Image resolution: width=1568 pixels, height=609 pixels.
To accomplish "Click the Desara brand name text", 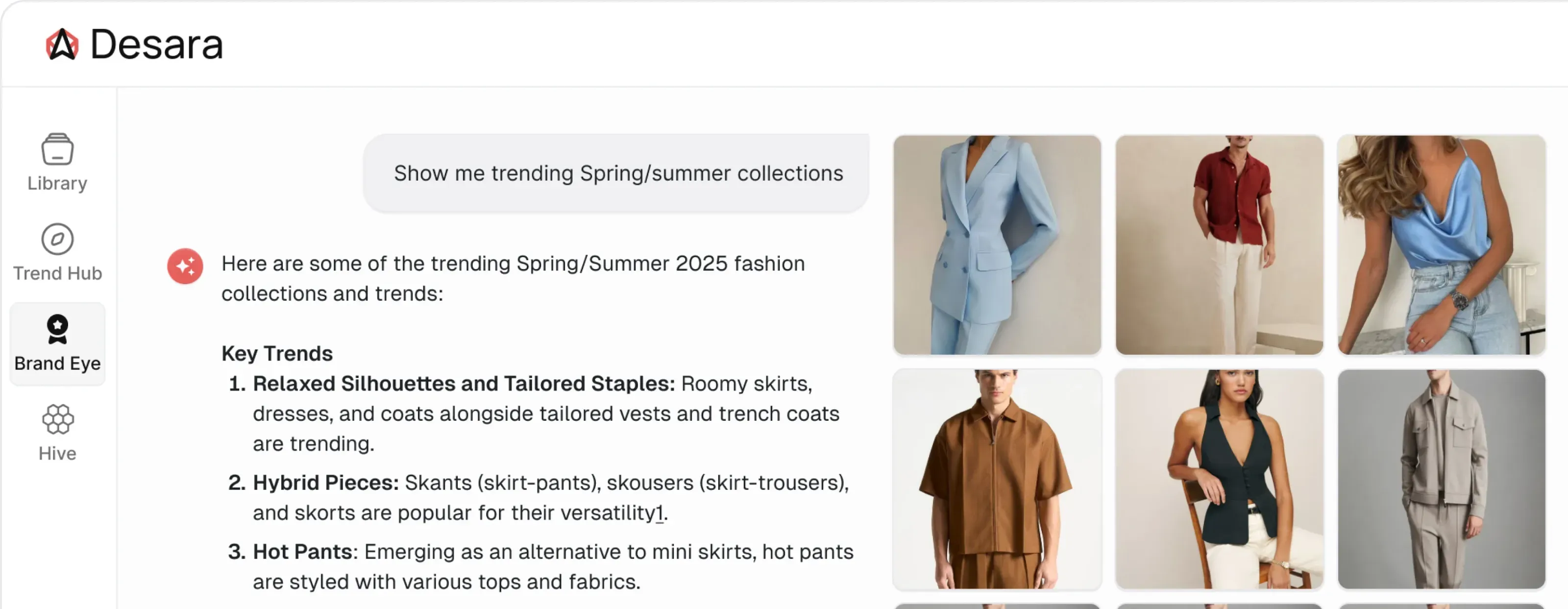I will tap(156, 45).
